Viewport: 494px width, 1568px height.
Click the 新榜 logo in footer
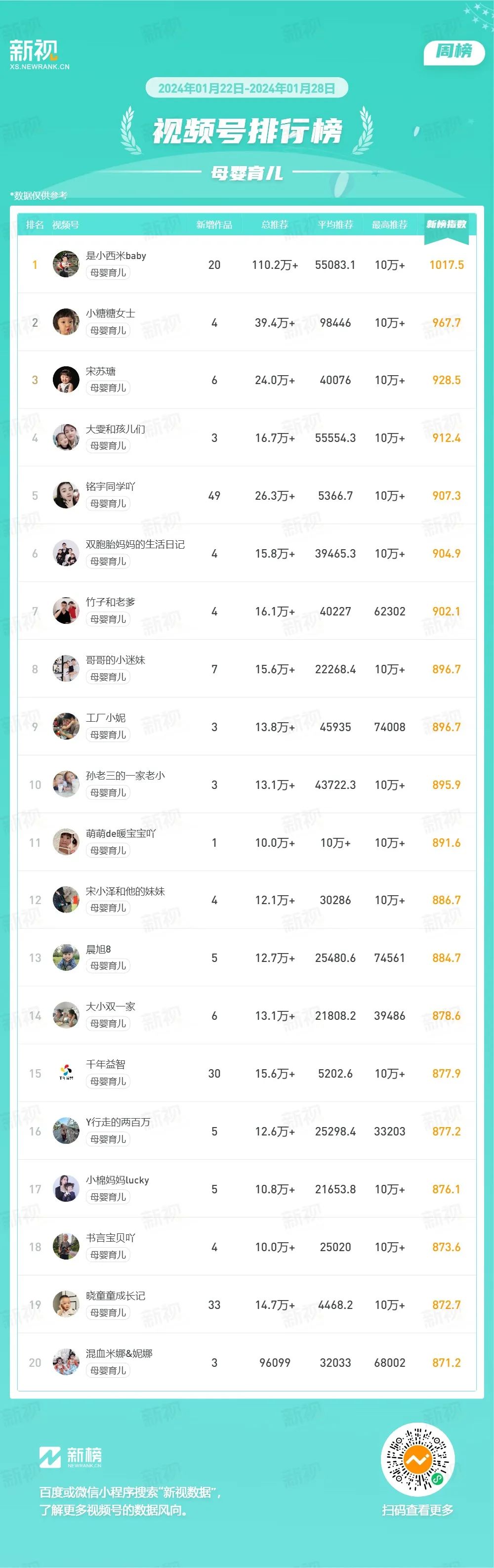tap(71, 1457)
